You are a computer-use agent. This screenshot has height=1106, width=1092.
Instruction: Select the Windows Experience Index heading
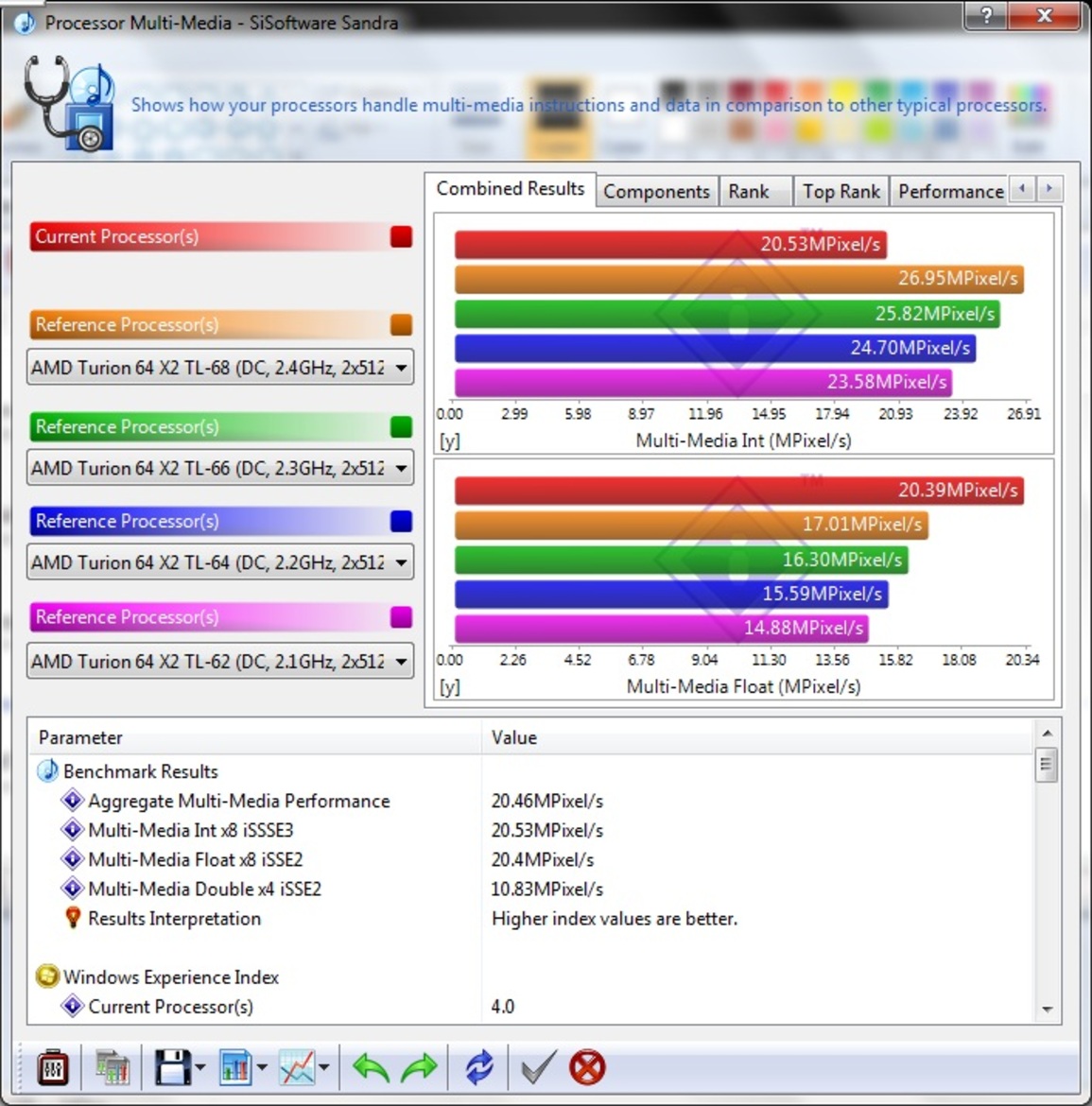pyautogui.click(x=171, y=976)
